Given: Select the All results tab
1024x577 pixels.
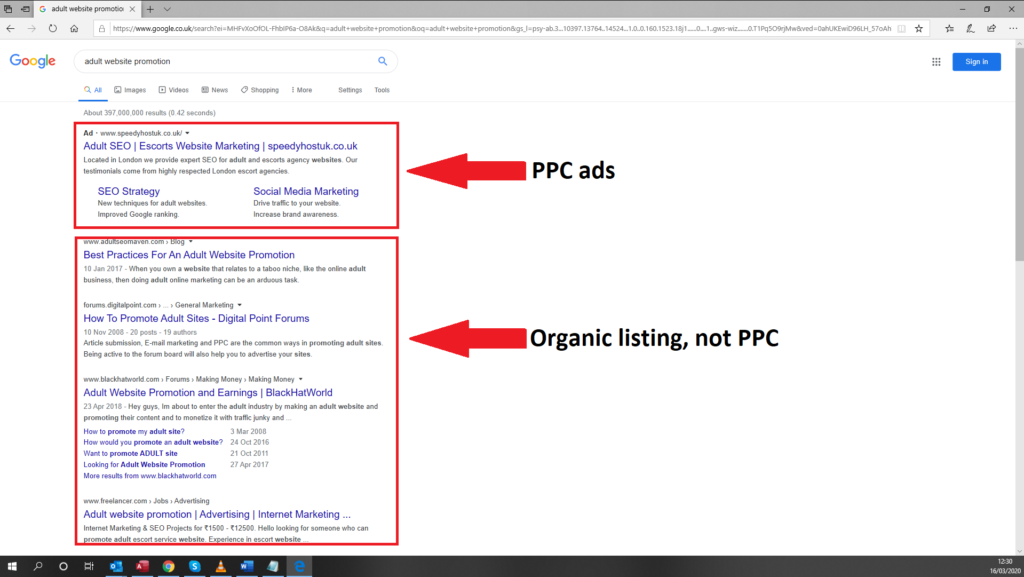Looking at the screenshot, I should [93, 90].
